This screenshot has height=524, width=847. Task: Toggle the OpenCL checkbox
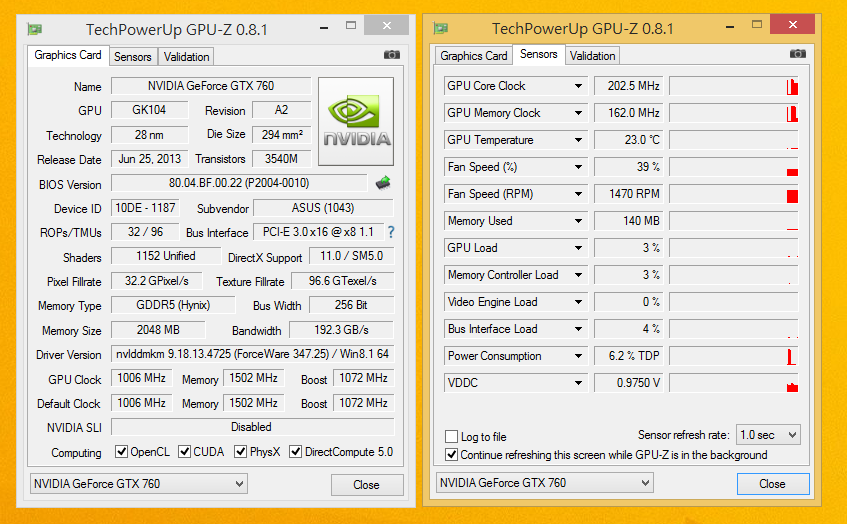pyautogui.click(x=122, y=452)
